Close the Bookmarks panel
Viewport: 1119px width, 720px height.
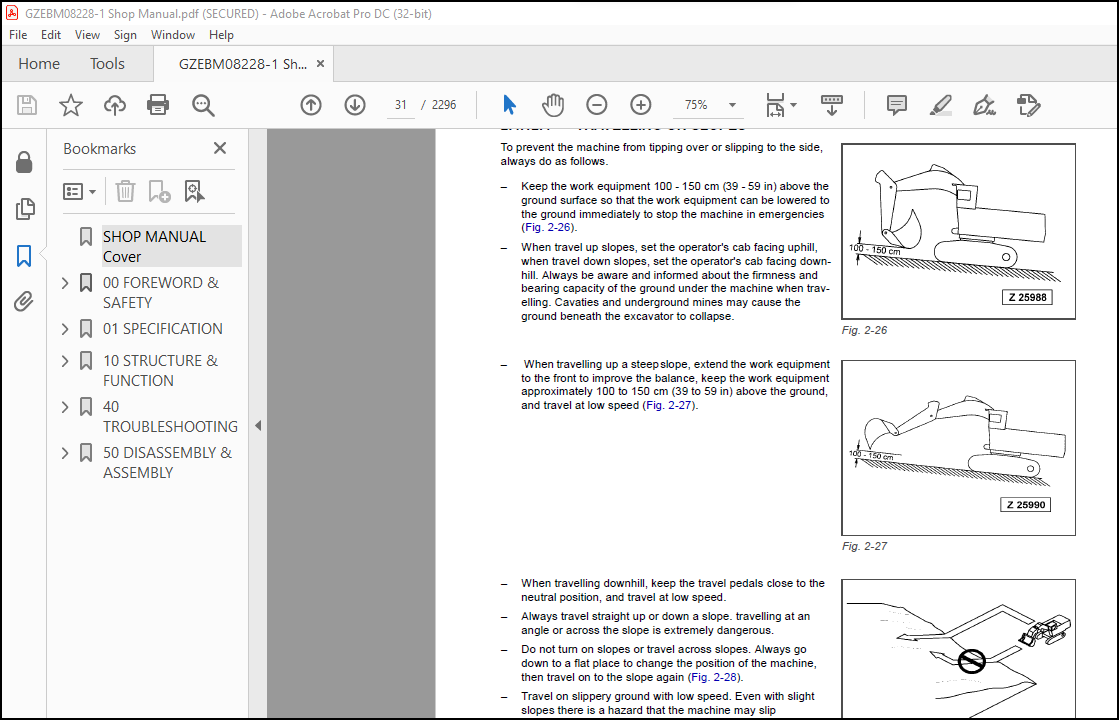220,148
